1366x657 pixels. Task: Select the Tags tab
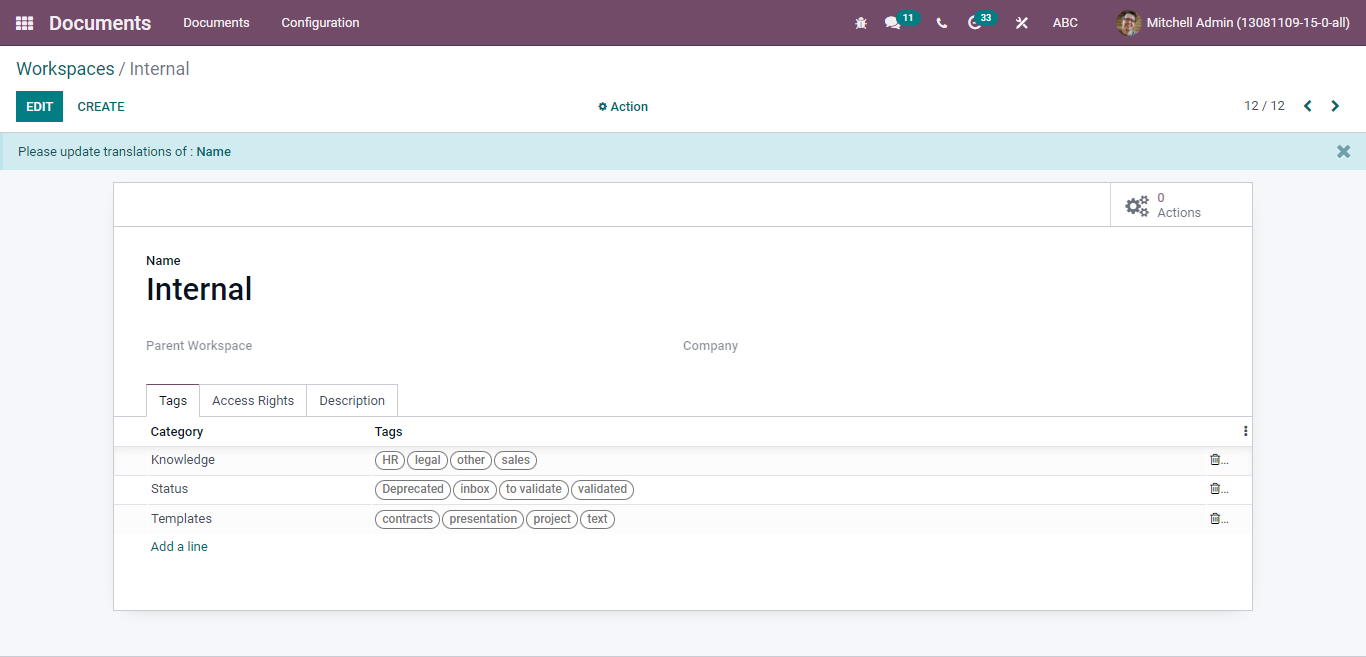point(173,400)
